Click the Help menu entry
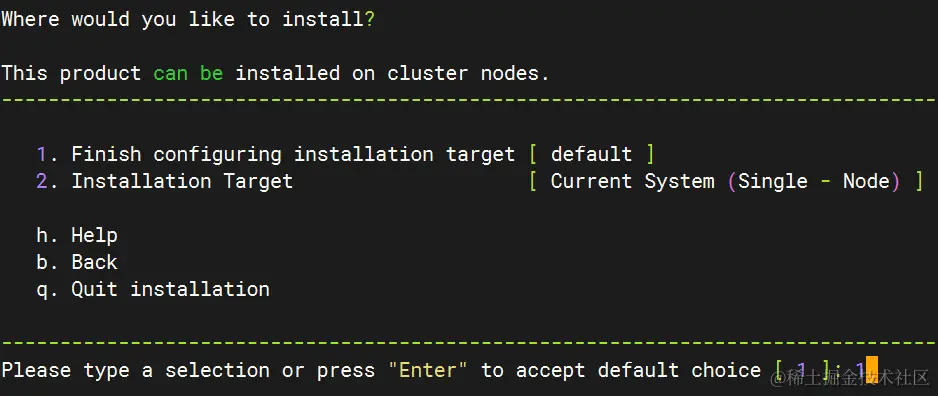The height and width of the screenshot is (396, 938). click(77, 235)
